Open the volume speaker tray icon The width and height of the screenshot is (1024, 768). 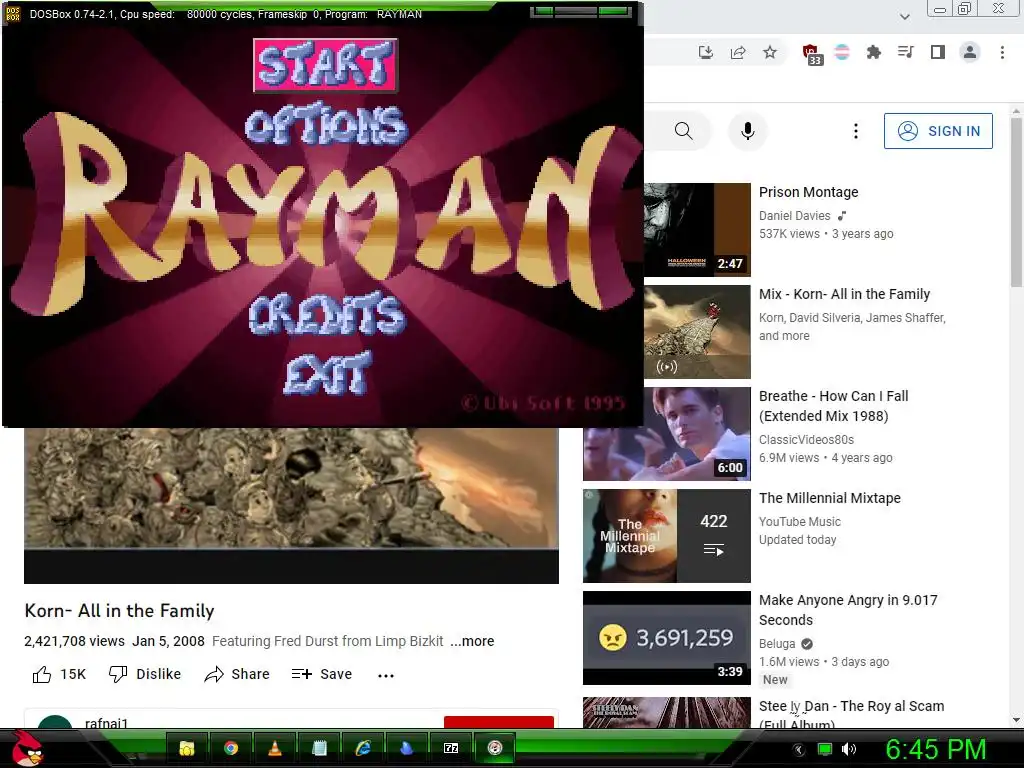(849, 750)
